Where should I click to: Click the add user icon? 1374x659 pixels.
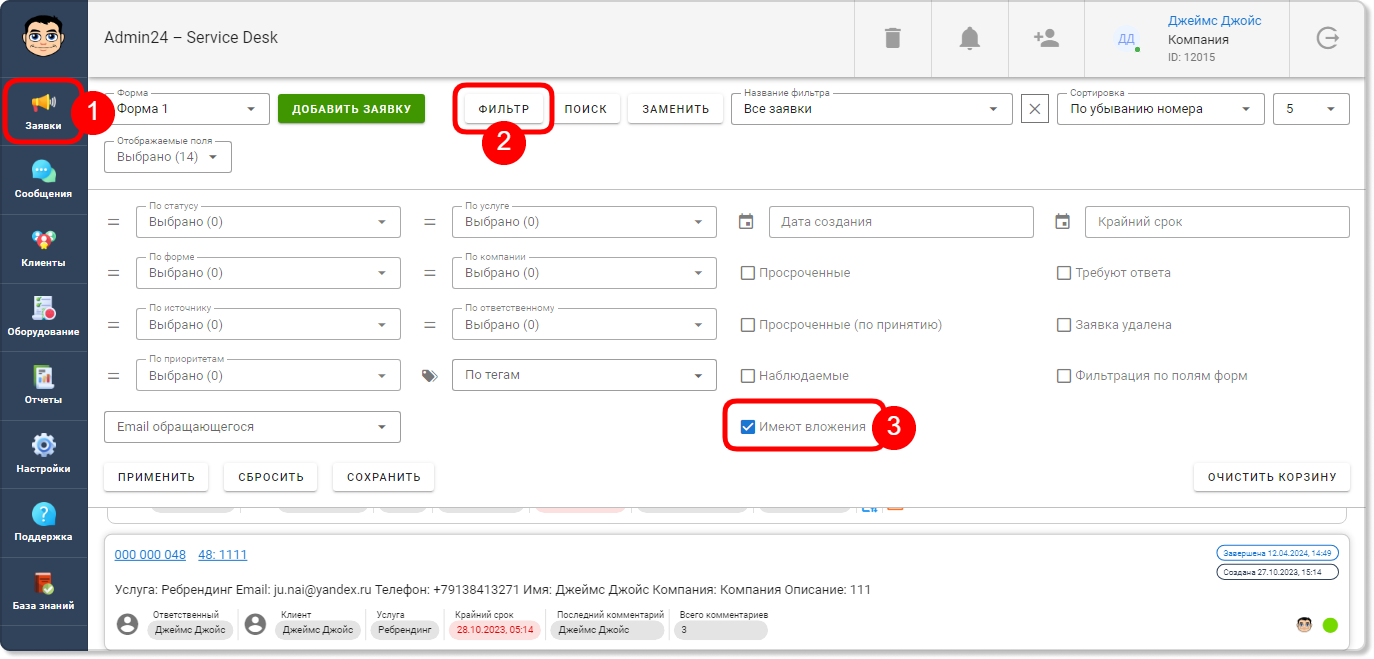(x=1046, y=38)
